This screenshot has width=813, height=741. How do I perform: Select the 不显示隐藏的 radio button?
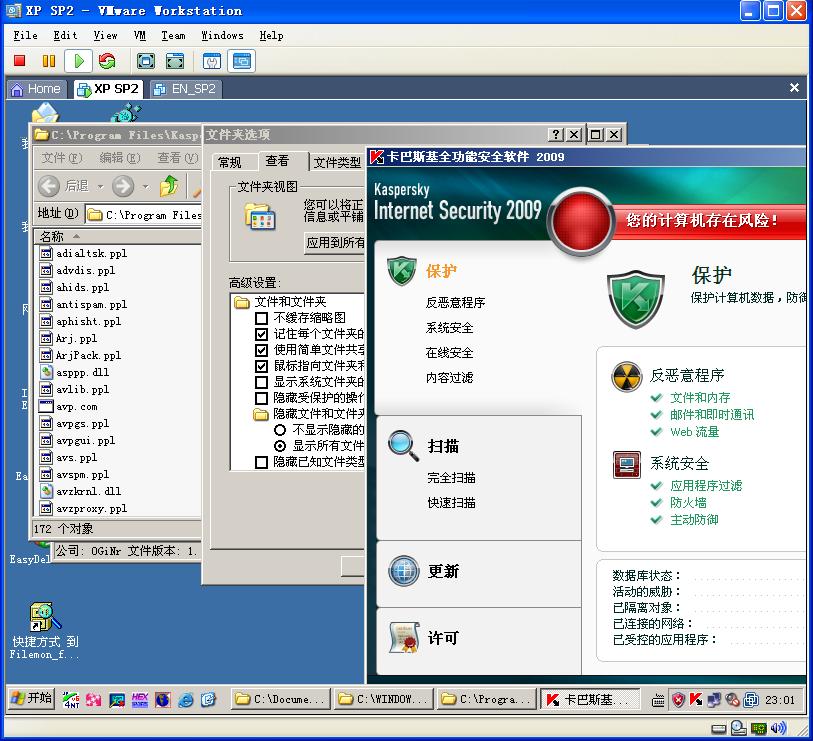(280, 430)
